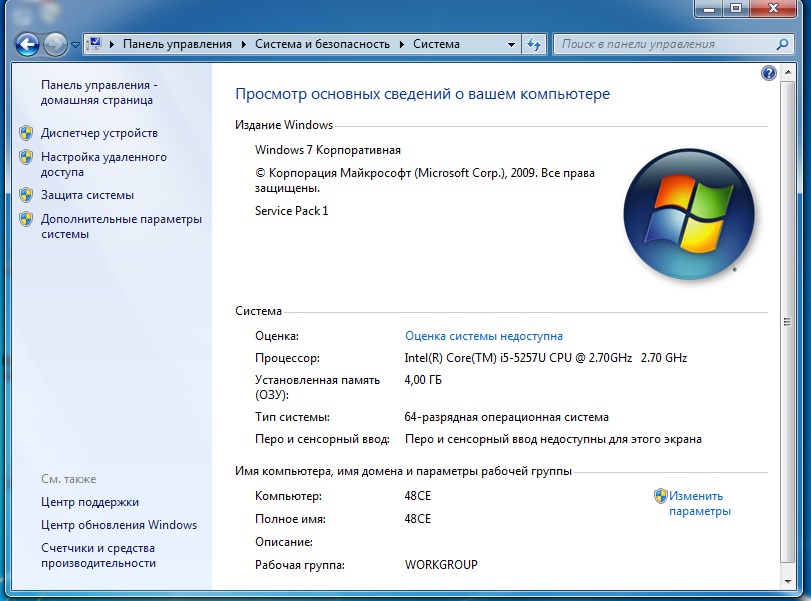Click the Back navigation arrow button
Viewport: 811px width, 601px height.
point(27,44)
